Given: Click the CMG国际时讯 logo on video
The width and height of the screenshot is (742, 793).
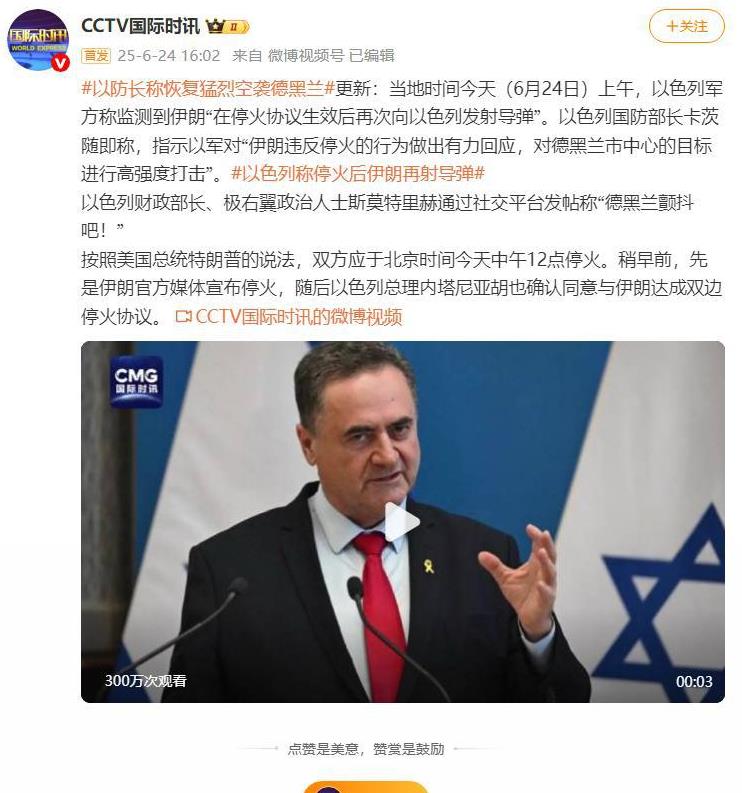Looking at the screenshot, I should [136, 382].
